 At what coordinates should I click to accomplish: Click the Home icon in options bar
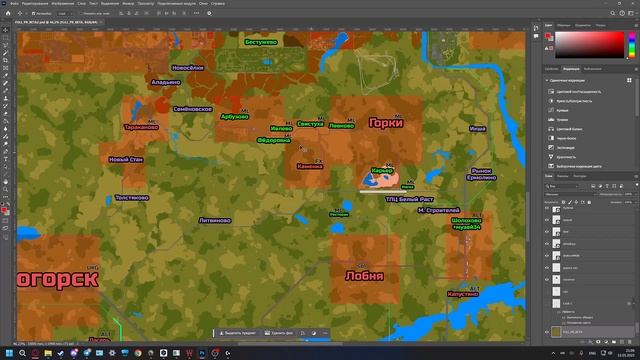point(8,13)
